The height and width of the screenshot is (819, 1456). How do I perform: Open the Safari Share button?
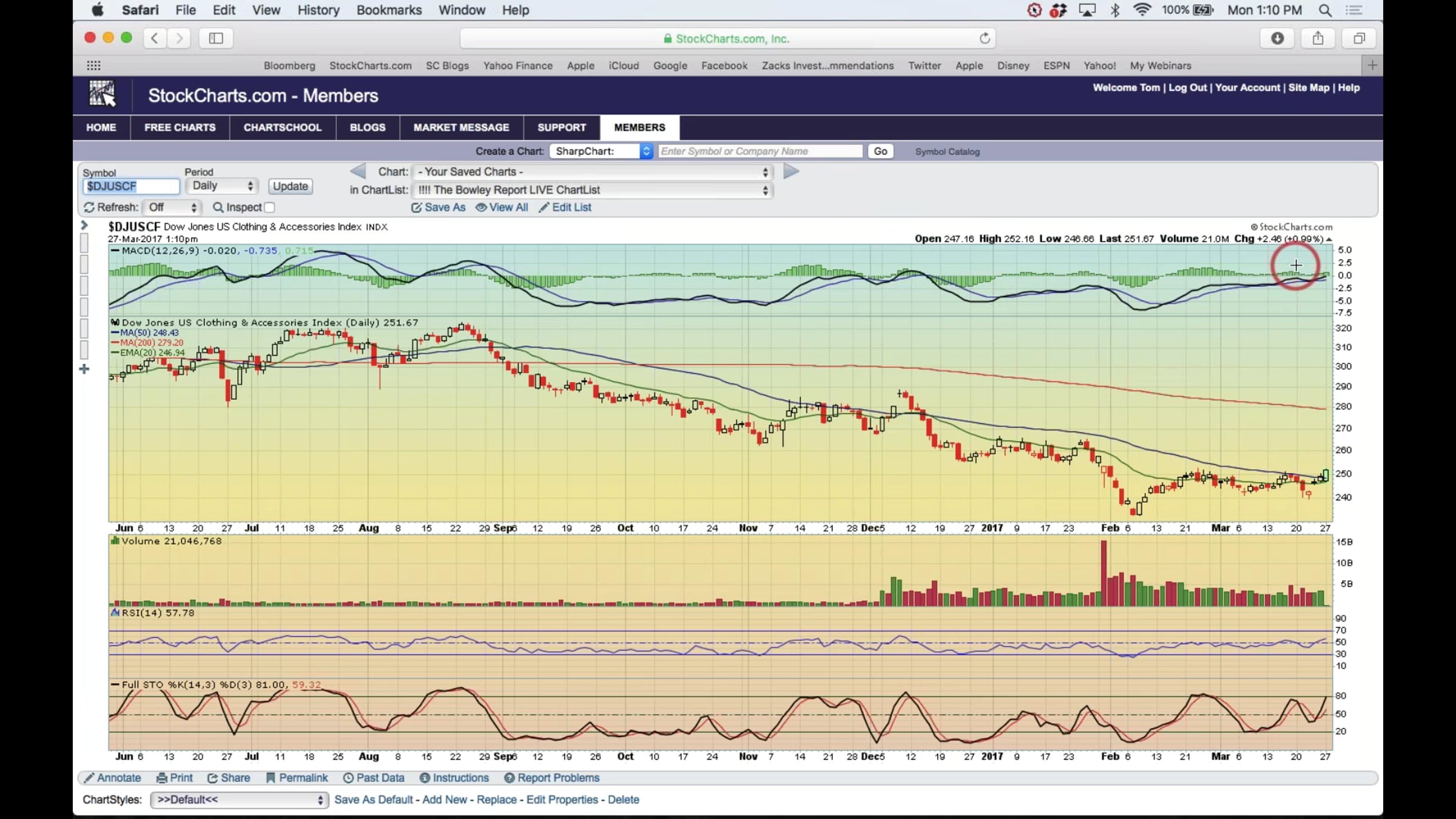pos(1318,38)
